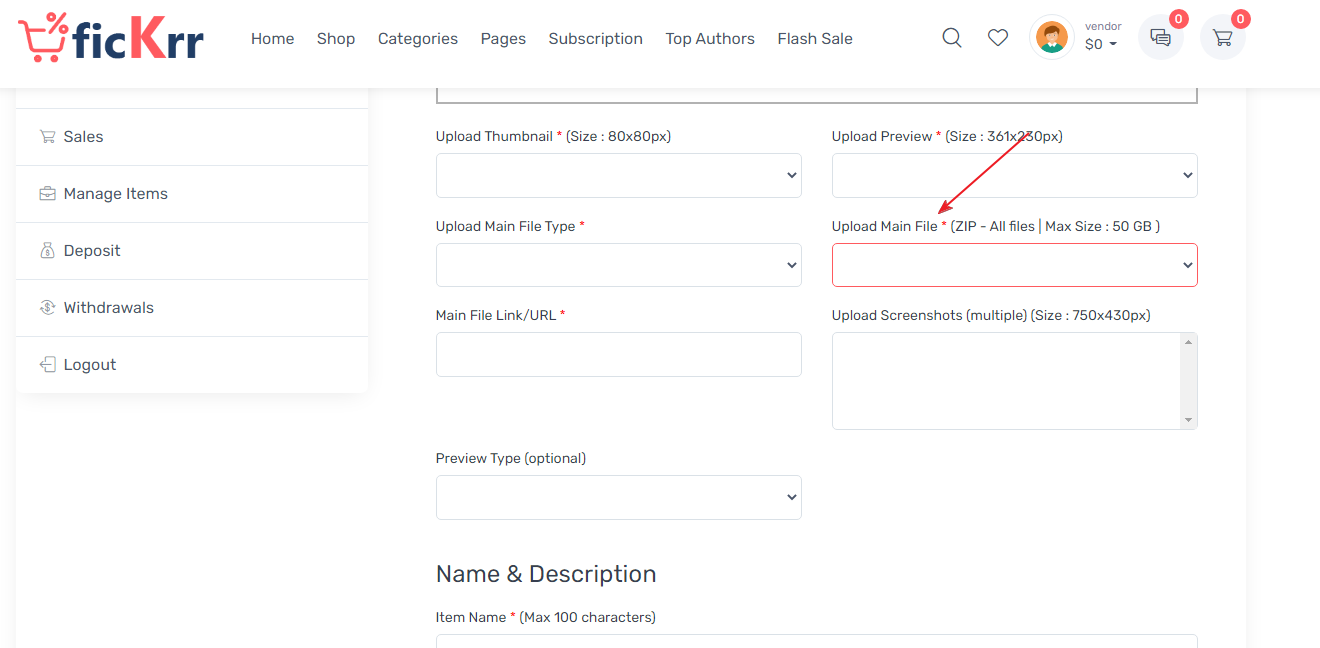This screenshot has width=1320, height=648.
Task: Open the search magnifier icon
Action: (952, 38)
